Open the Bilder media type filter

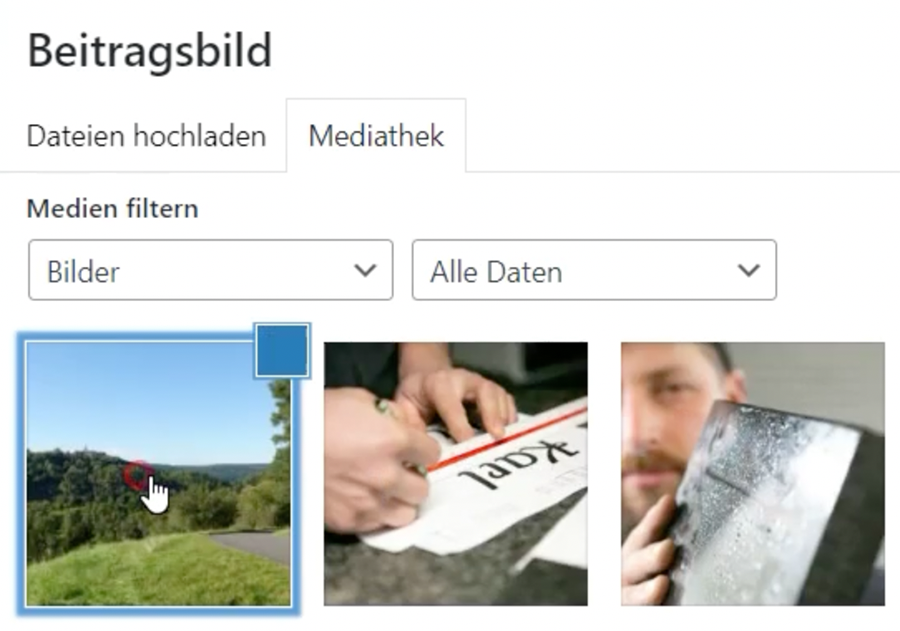[x=211, y=270]
